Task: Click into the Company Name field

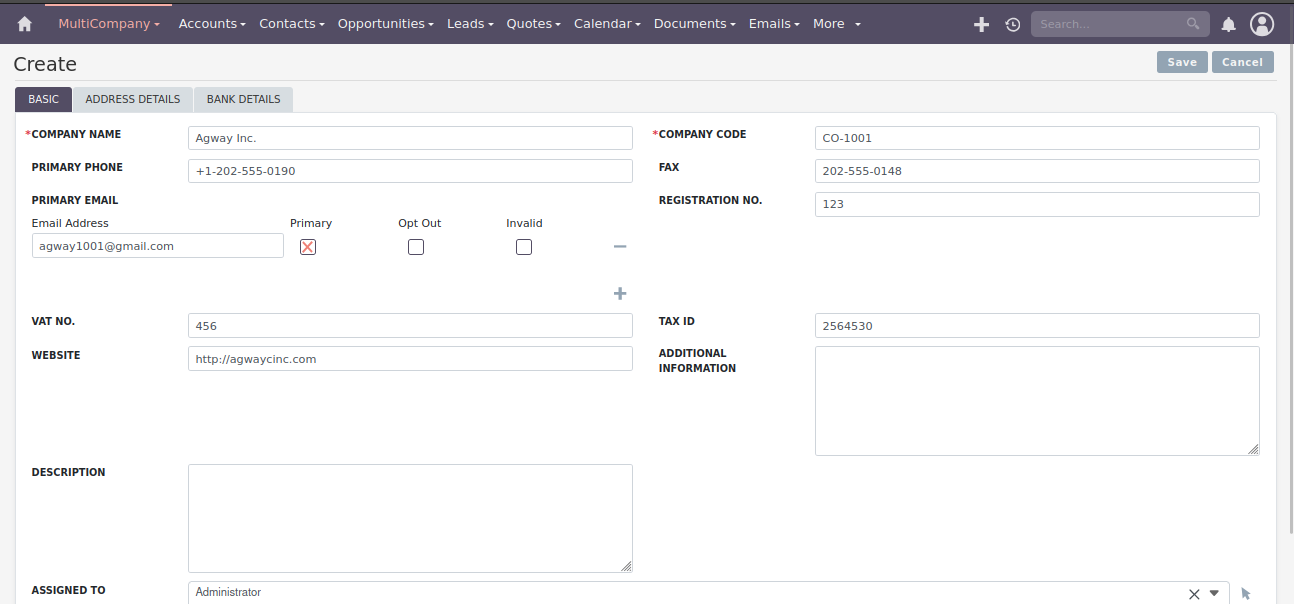Action: click(x=410, y=138)
